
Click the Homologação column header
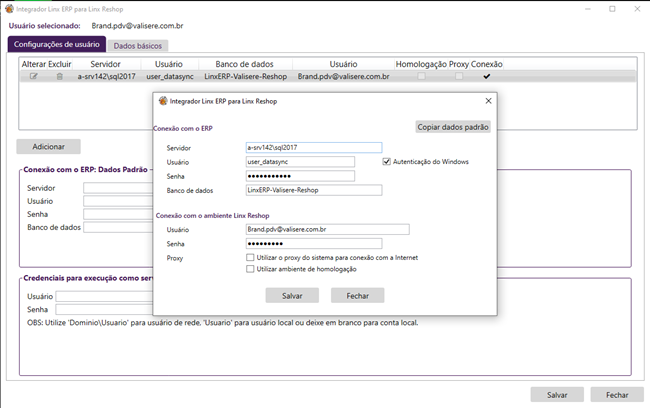tap(421, 64)
